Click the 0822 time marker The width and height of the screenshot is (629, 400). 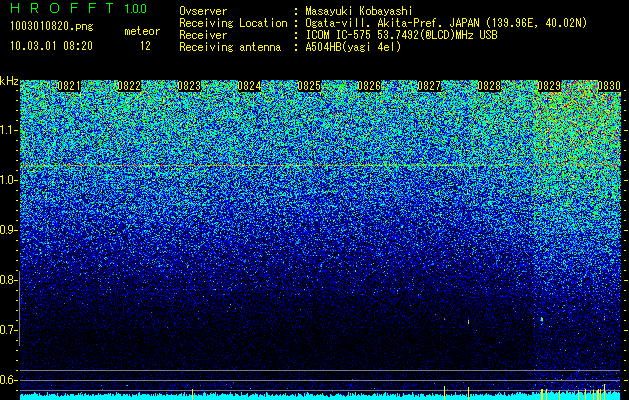129,86
